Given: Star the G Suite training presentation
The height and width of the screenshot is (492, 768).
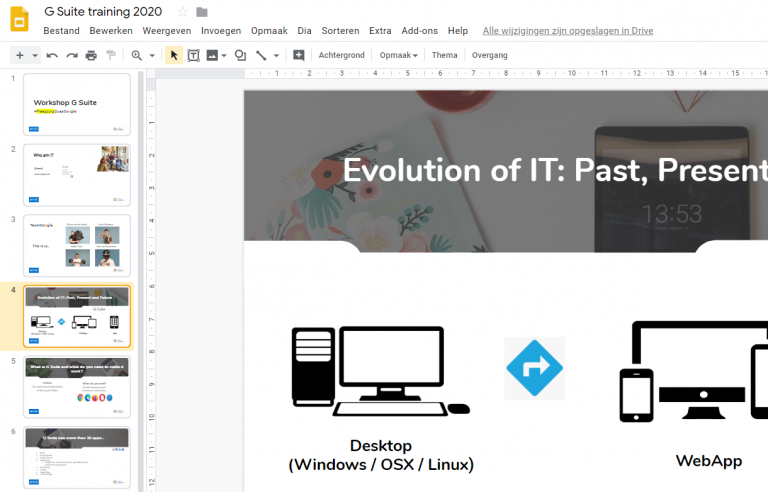Looking at the screenshot, I should tap(182, 12).
